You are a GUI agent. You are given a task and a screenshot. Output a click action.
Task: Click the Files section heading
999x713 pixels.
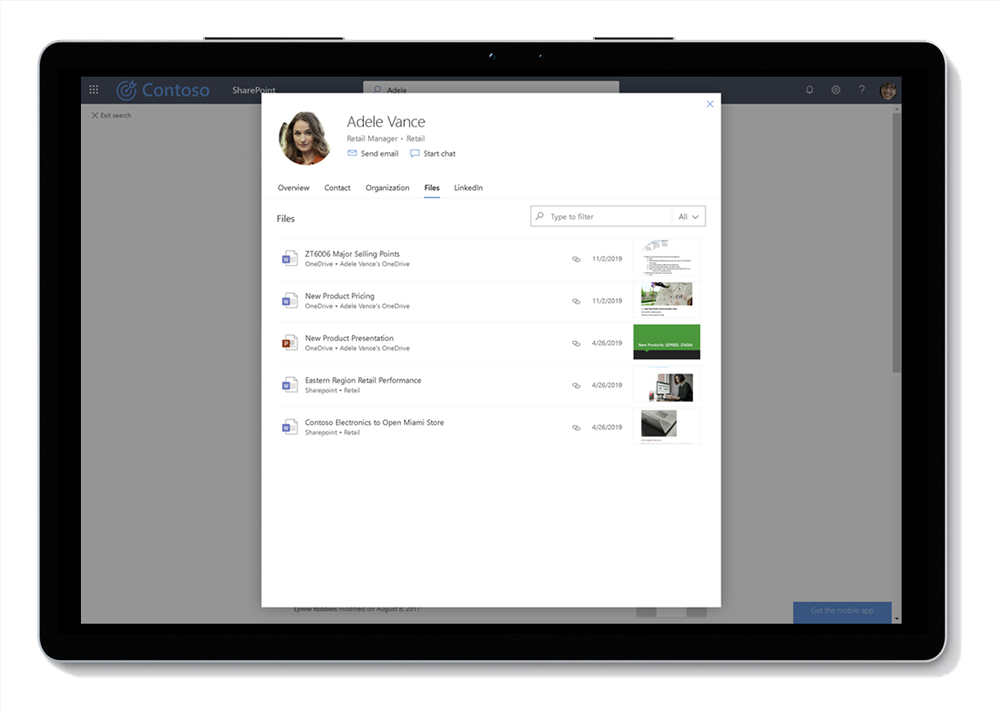point(285,219)
